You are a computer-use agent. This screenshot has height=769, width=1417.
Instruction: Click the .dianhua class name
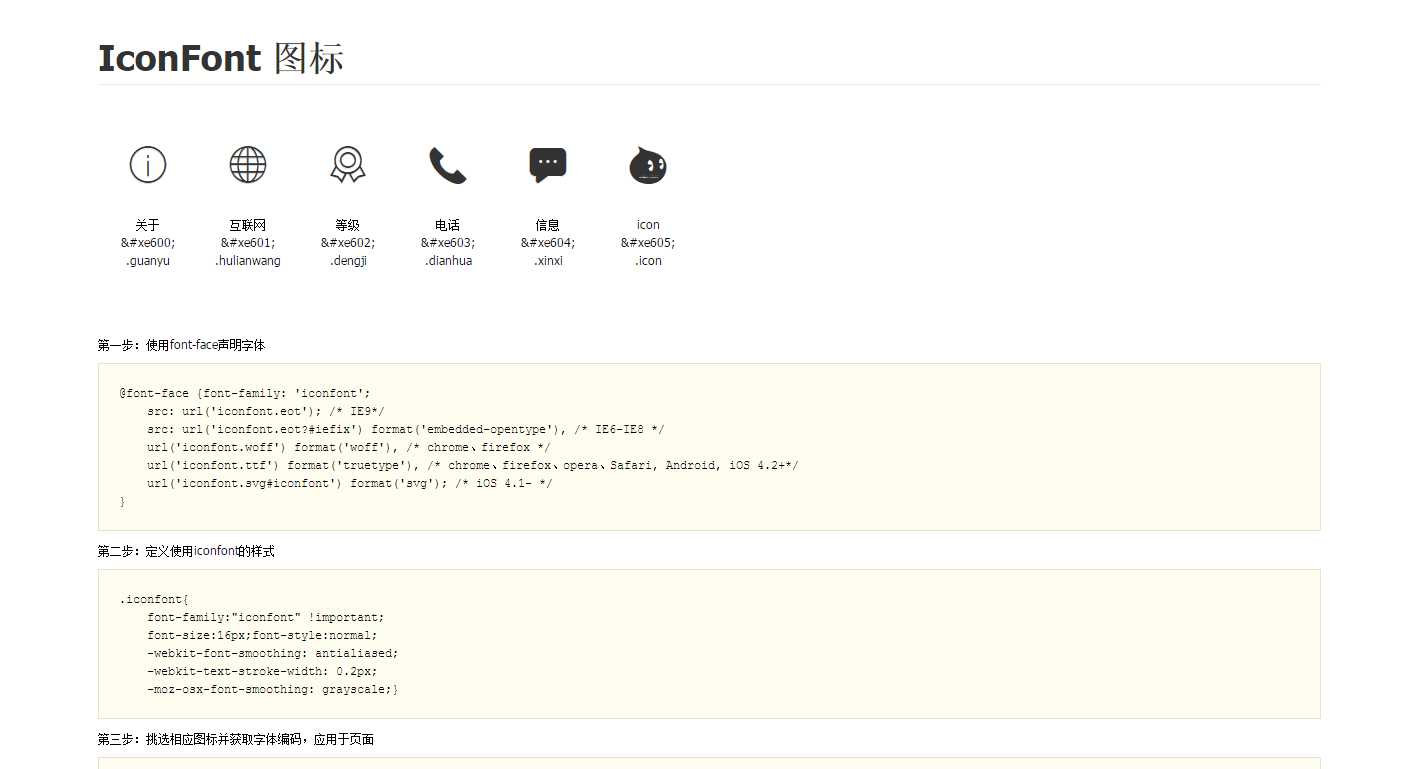(x=448, y=261)
